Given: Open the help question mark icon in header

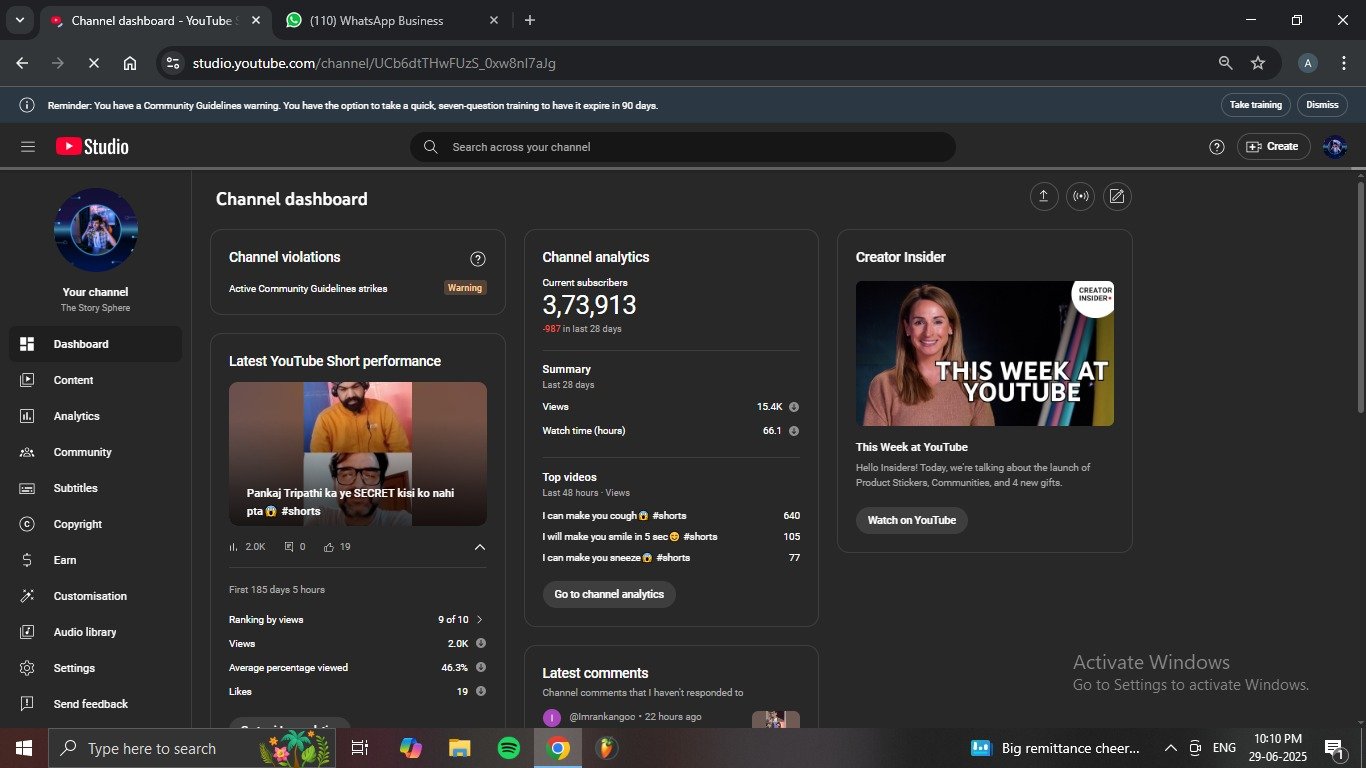Looking at the screenshot, I should coord(1217,147).
